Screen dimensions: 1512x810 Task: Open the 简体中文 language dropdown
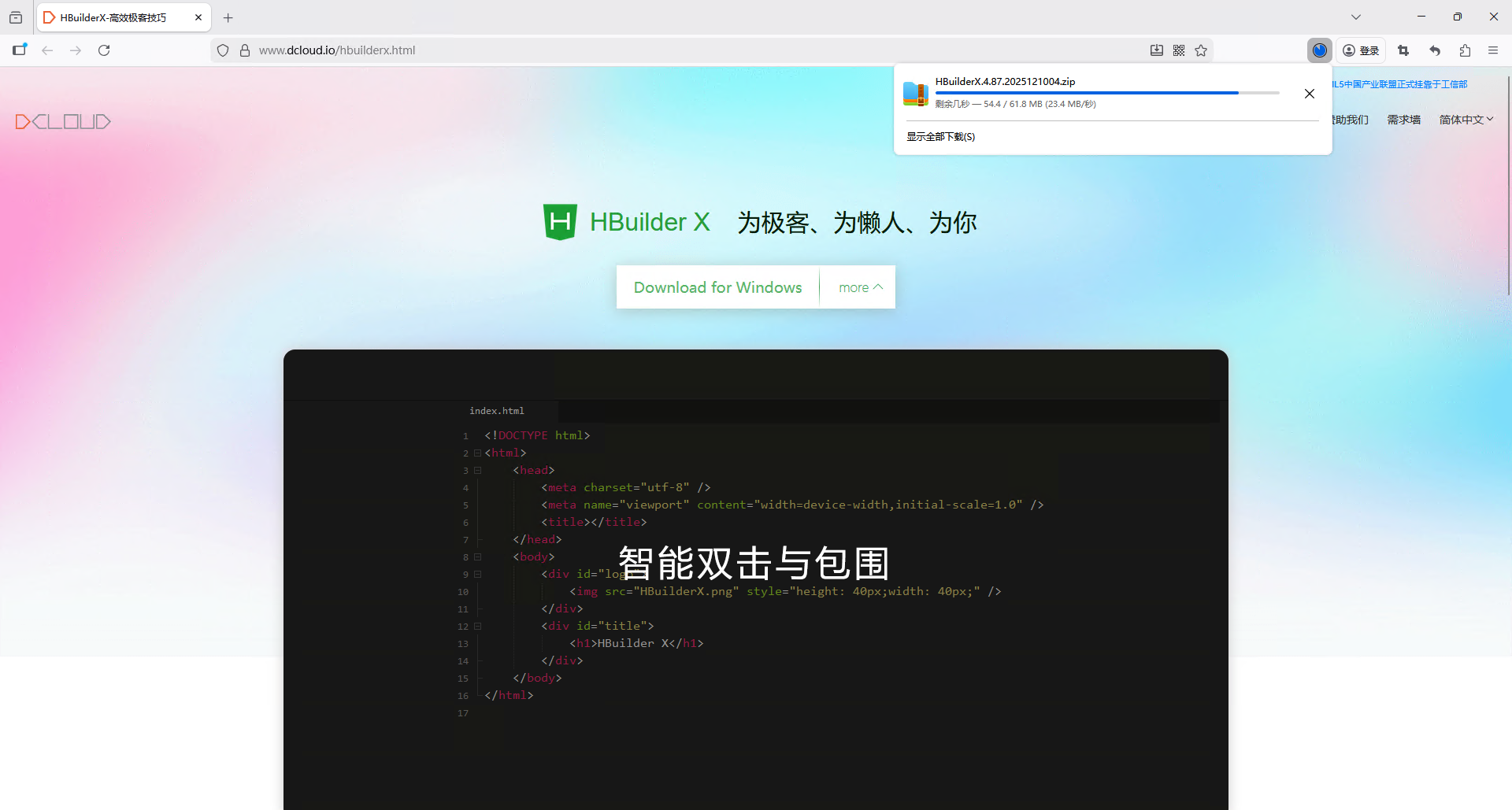(1466, 119)
